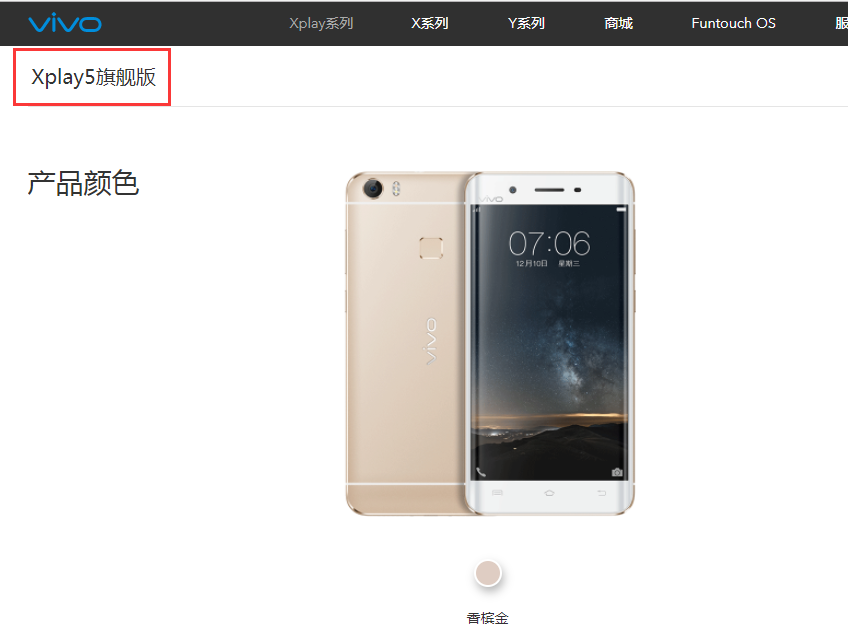848x628 pixels.
Task: Click the menu key below phone screen
Action: click(498, 493)
